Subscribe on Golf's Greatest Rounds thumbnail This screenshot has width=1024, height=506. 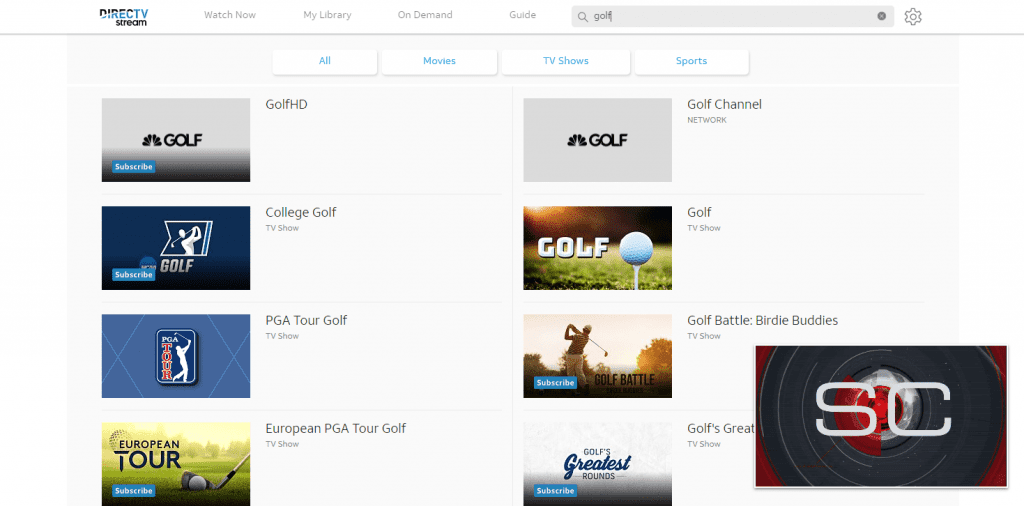555,491
